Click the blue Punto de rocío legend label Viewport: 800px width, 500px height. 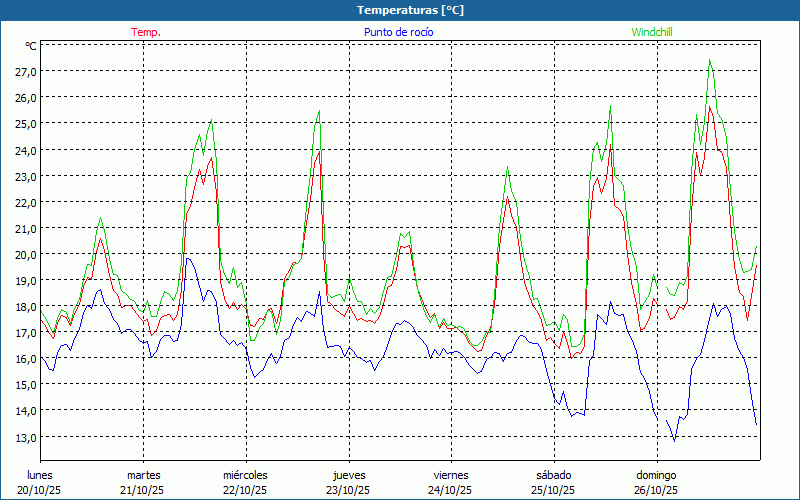398,32
